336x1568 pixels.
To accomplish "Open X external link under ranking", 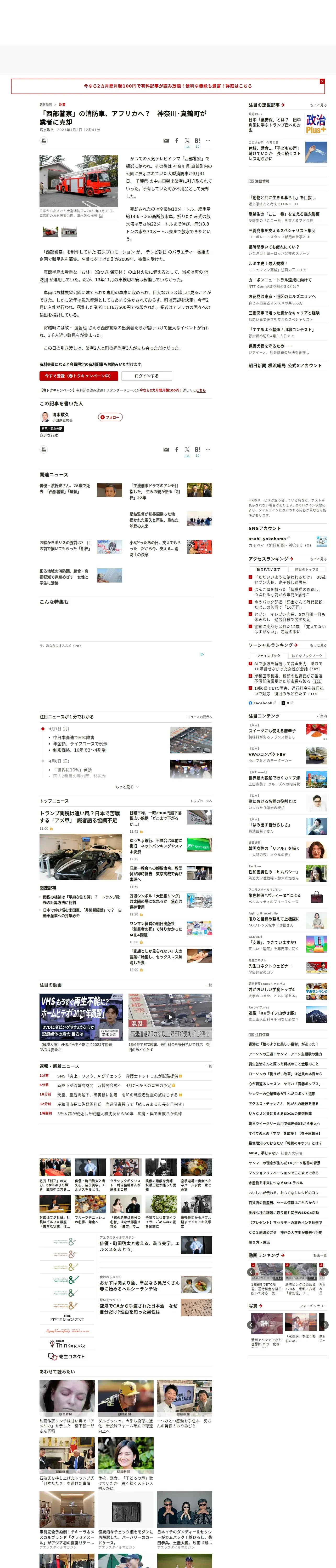I will click(x=287, y=703).
